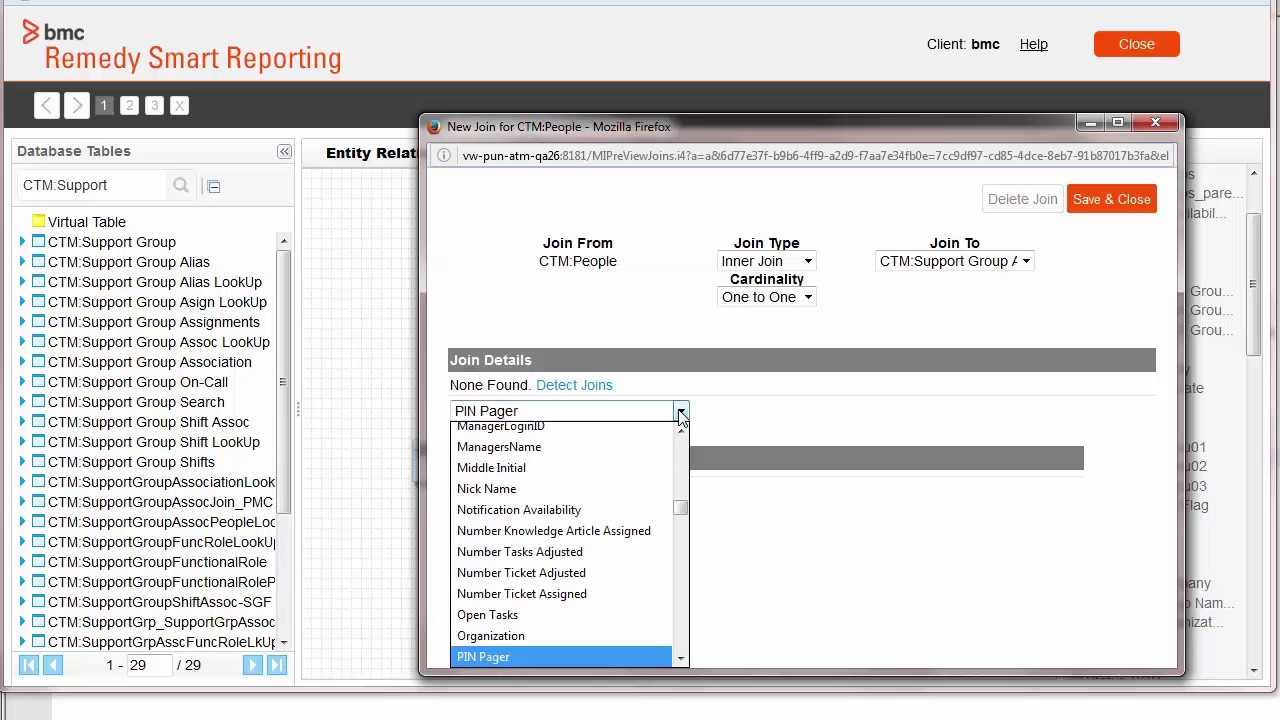Image resolution: width=1280 pixels, height=720 pixels.
Task: Open the Join Type dropdown
Action: pos(767,261)
